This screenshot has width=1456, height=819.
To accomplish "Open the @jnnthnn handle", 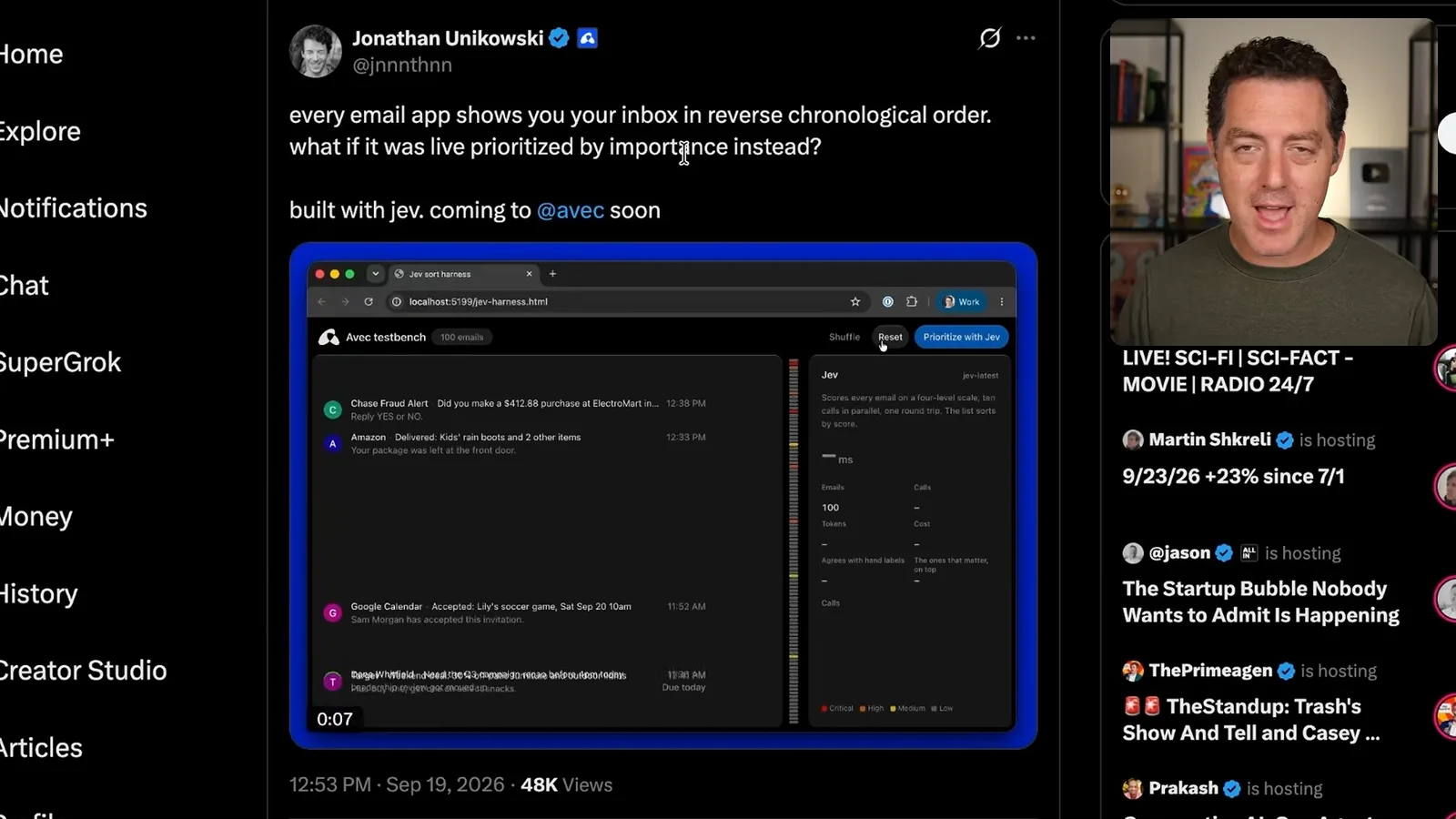I will click(x=402, y=66).
